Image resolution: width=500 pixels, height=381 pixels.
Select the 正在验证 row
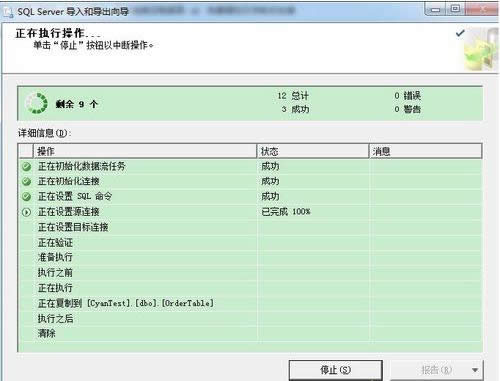(x=250, y=242)
